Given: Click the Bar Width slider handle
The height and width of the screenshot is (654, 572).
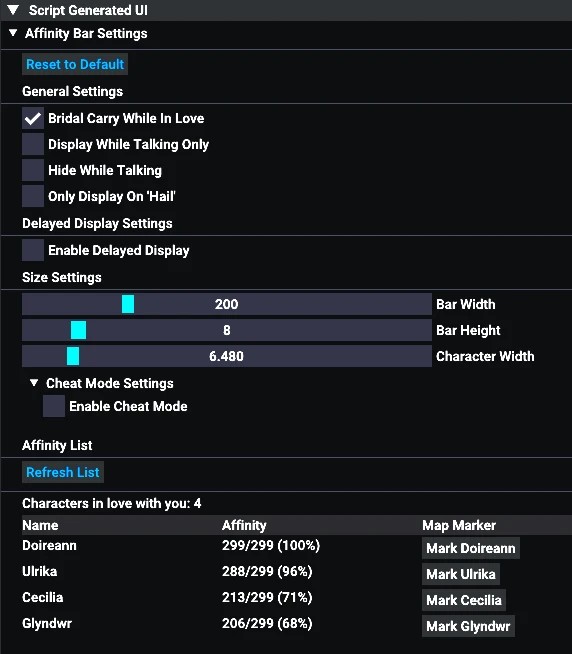Looking at the screenshot, I should [x=128, y=304].
